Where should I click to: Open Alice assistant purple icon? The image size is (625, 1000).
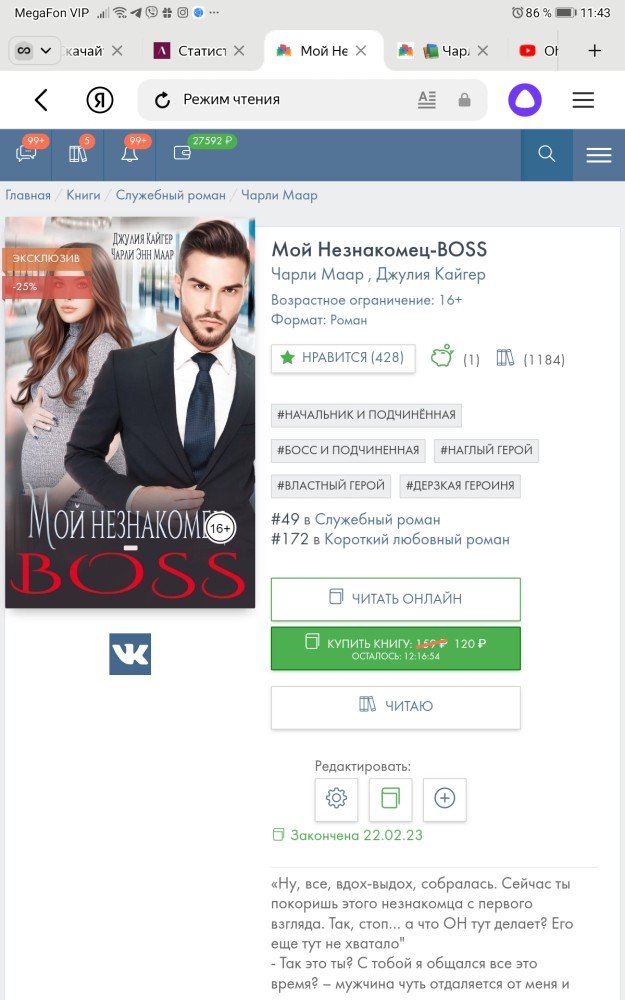524,100
